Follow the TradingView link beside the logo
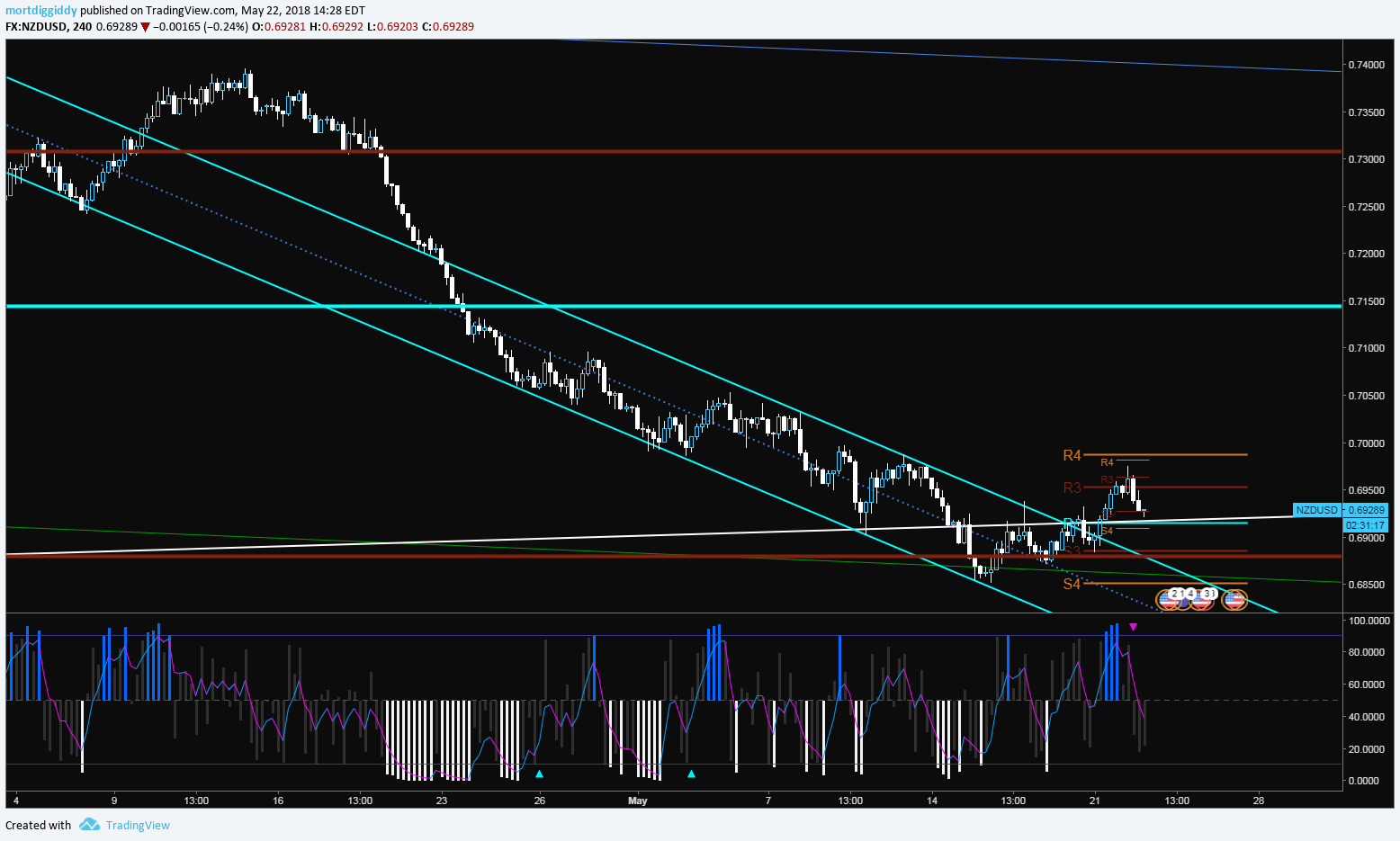Screen dimensions: 1400x841 tap(138, 826)
